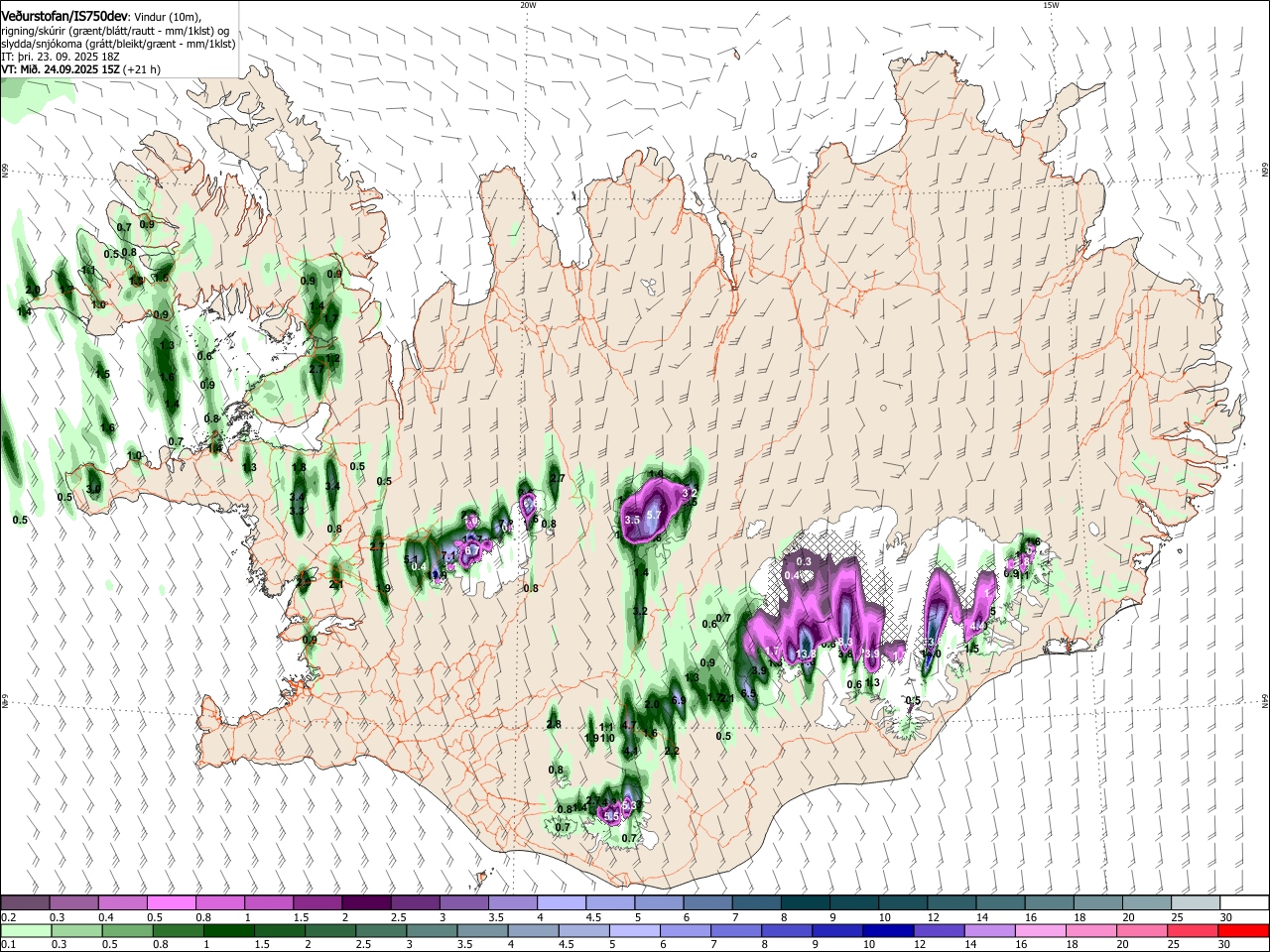Click the initial time line IT: þri. 23. 09. 2025 18Z
This screenshot has width=1270, height=952.
click(x=61, y=57)
